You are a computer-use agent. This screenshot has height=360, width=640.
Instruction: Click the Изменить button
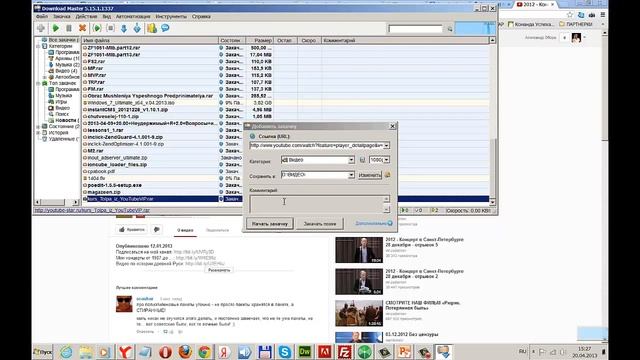pyautogui.click(x=370, y=175)
